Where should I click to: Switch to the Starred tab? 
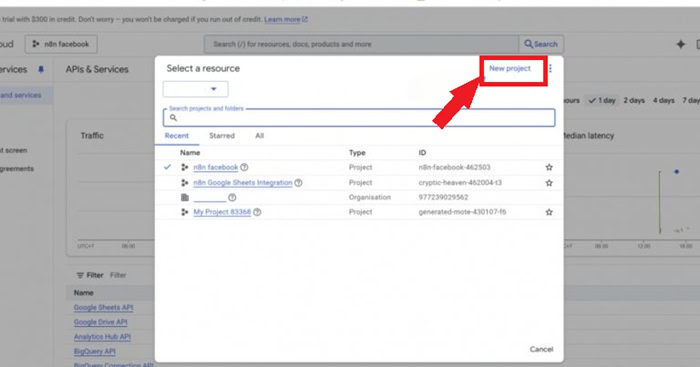point(222,136)
